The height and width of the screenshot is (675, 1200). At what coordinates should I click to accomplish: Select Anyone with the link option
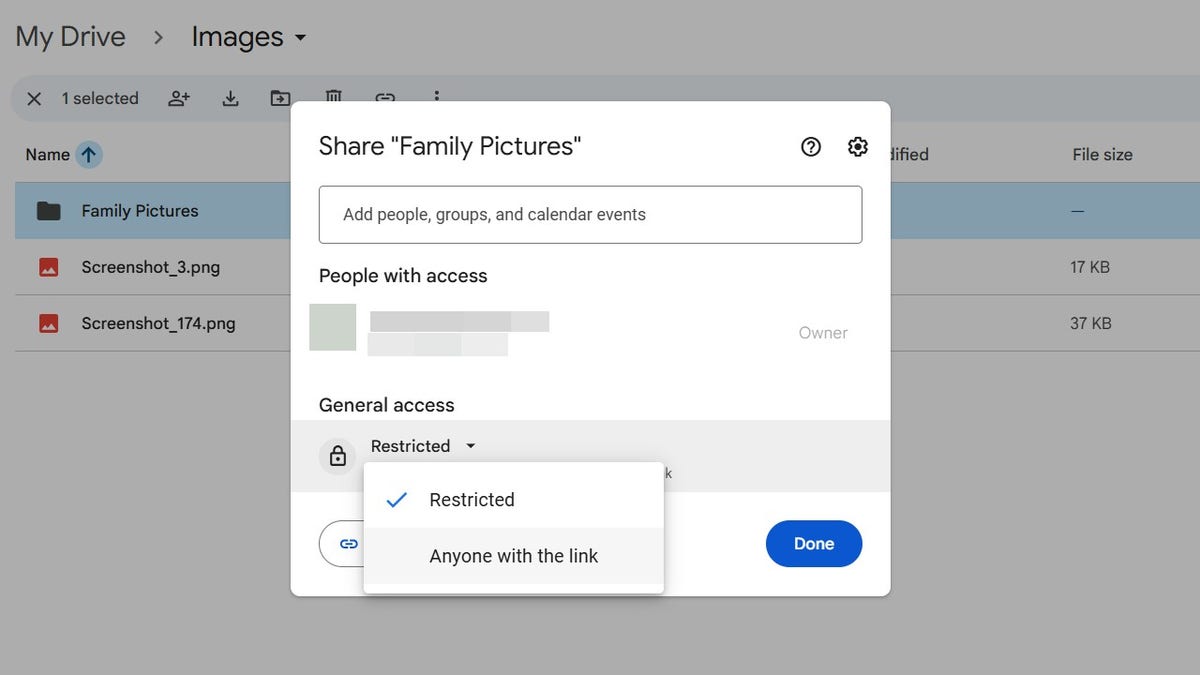pos(513,555)
